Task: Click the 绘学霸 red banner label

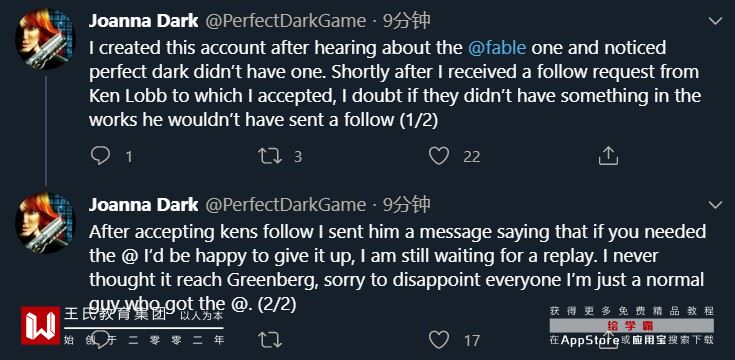Action: coord(631,326)
